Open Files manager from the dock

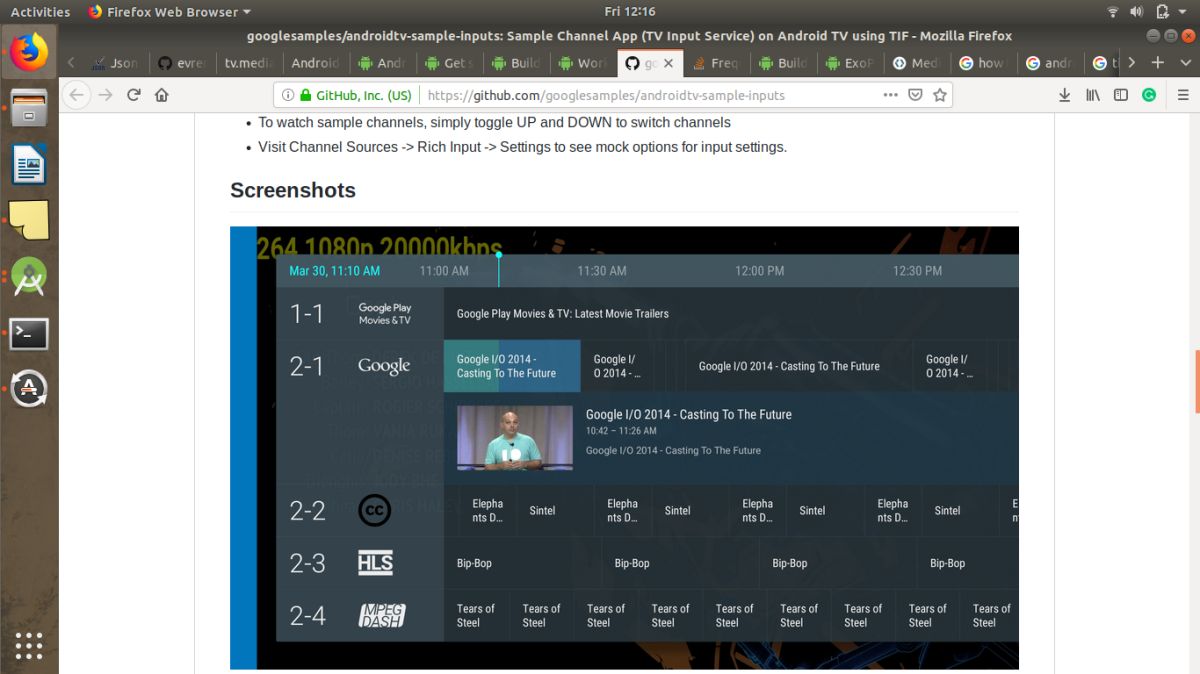29,108
